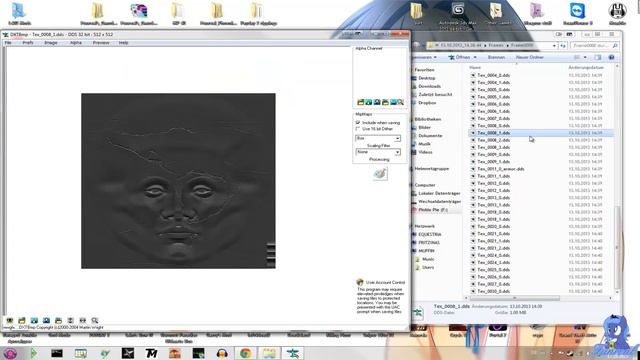Click the magnifier icon in Alpha Channel panel
The image size is (640, 360).
point(401,102)
